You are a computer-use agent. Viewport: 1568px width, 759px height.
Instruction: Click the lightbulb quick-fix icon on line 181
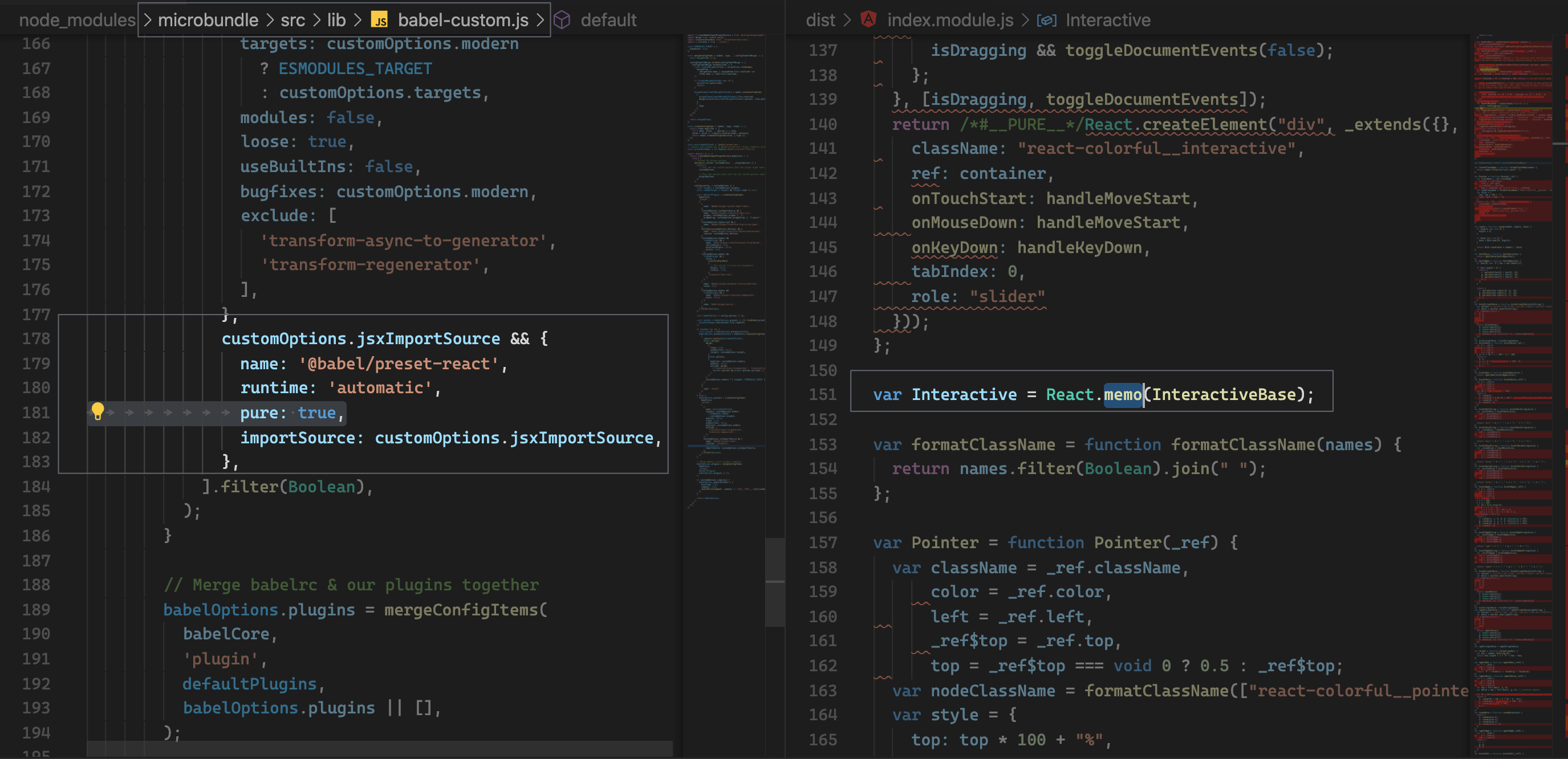pyautogui.click(x=98, y=412)
